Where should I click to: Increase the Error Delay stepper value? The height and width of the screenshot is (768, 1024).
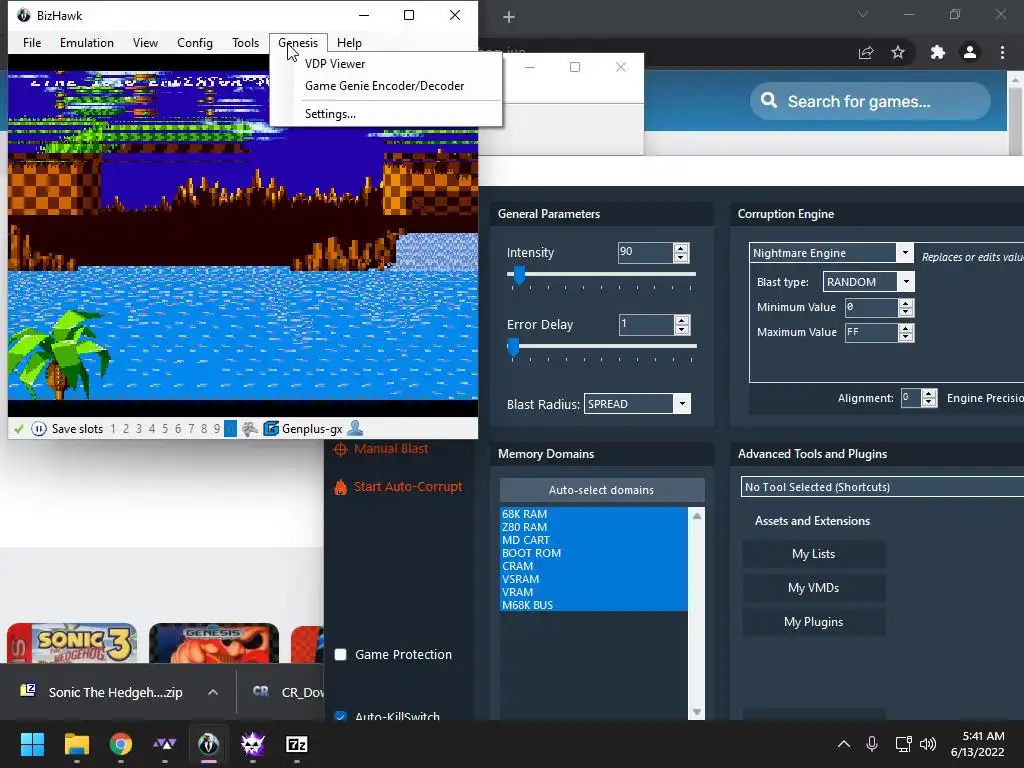point(681,320)
